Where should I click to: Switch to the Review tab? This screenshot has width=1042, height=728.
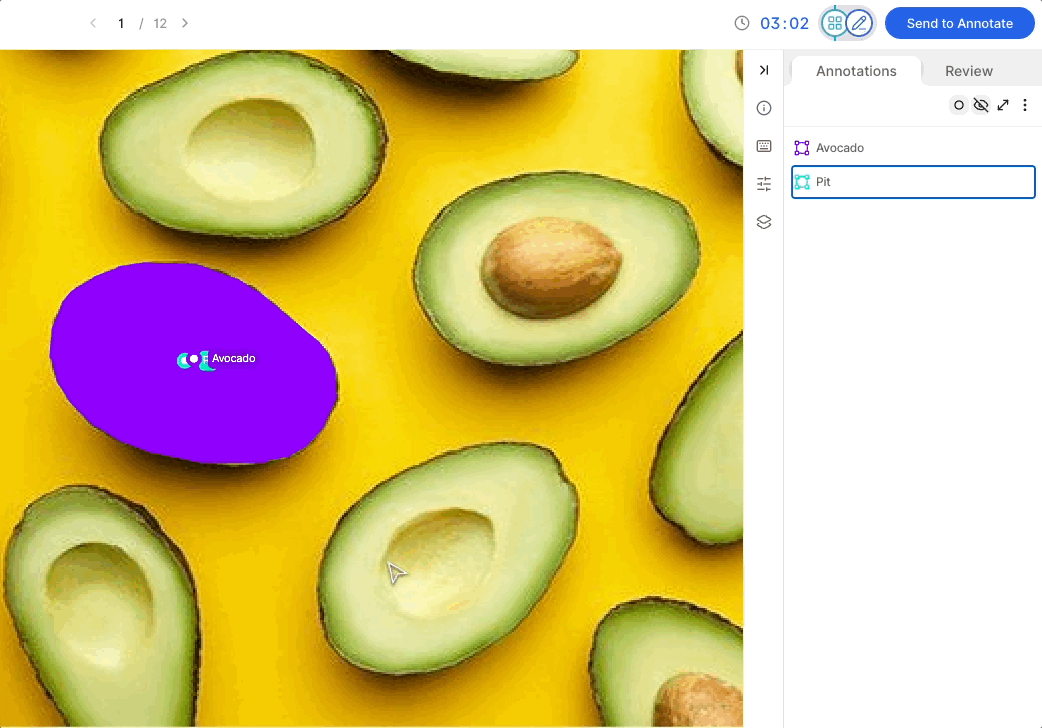pos(968,71)
